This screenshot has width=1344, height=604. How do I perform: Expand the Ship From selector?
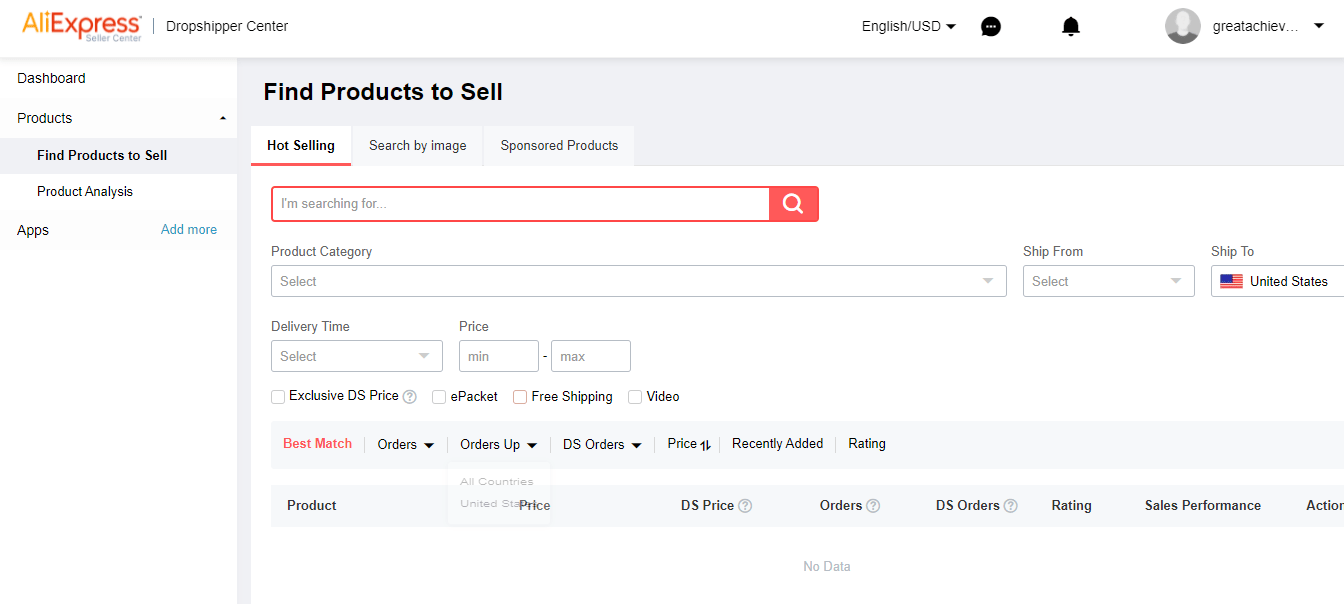point(1108,281)
